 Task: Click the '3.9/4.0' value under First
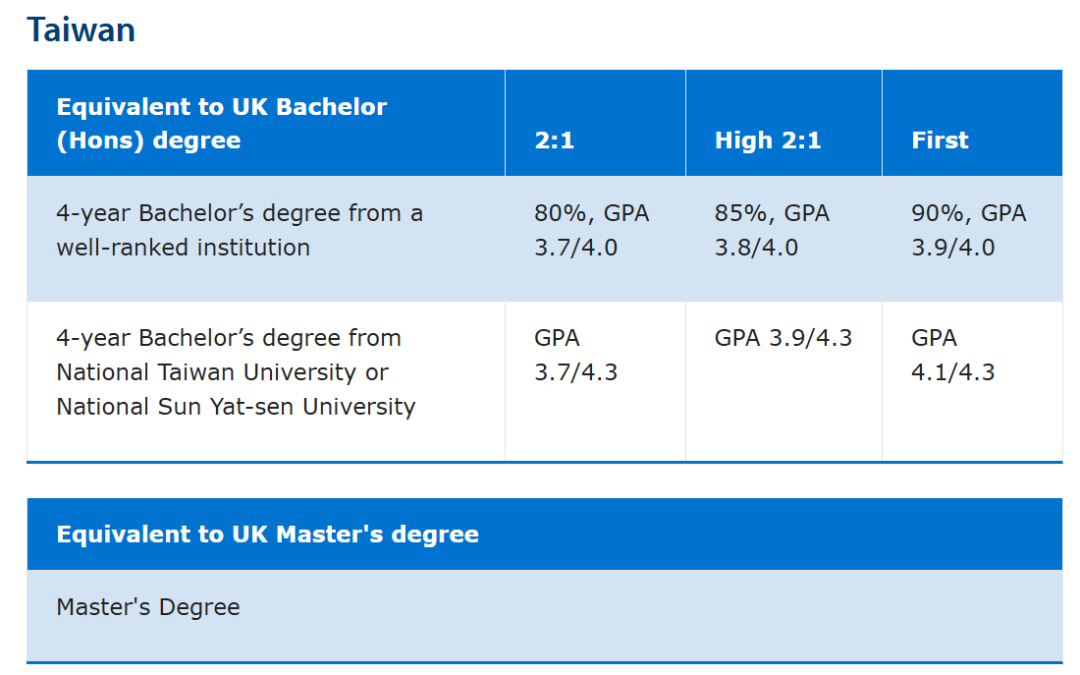click(953, 247)
